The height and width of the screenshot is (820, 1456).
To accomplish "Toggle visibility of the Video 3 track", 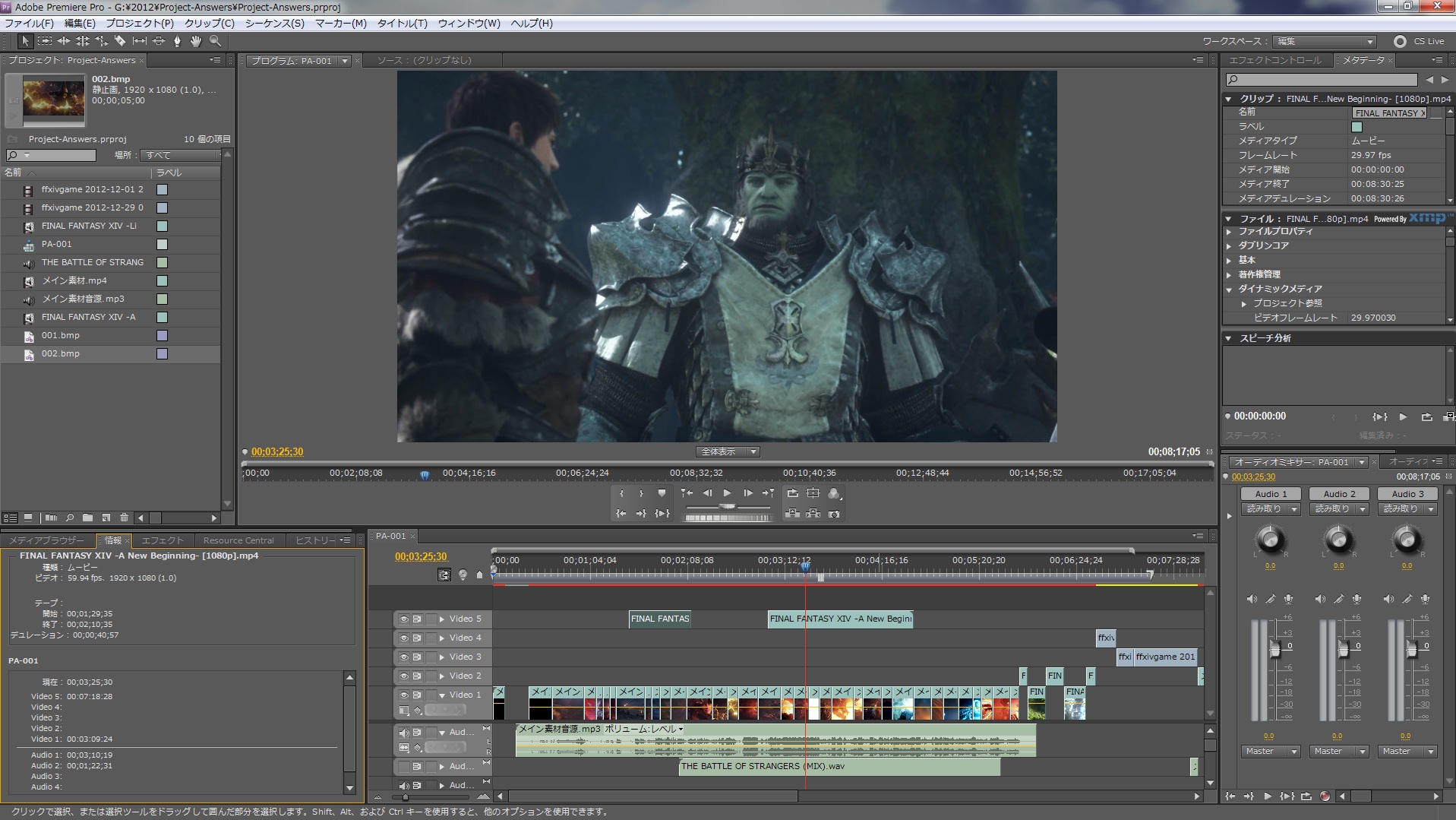I will tap(404, 657).
